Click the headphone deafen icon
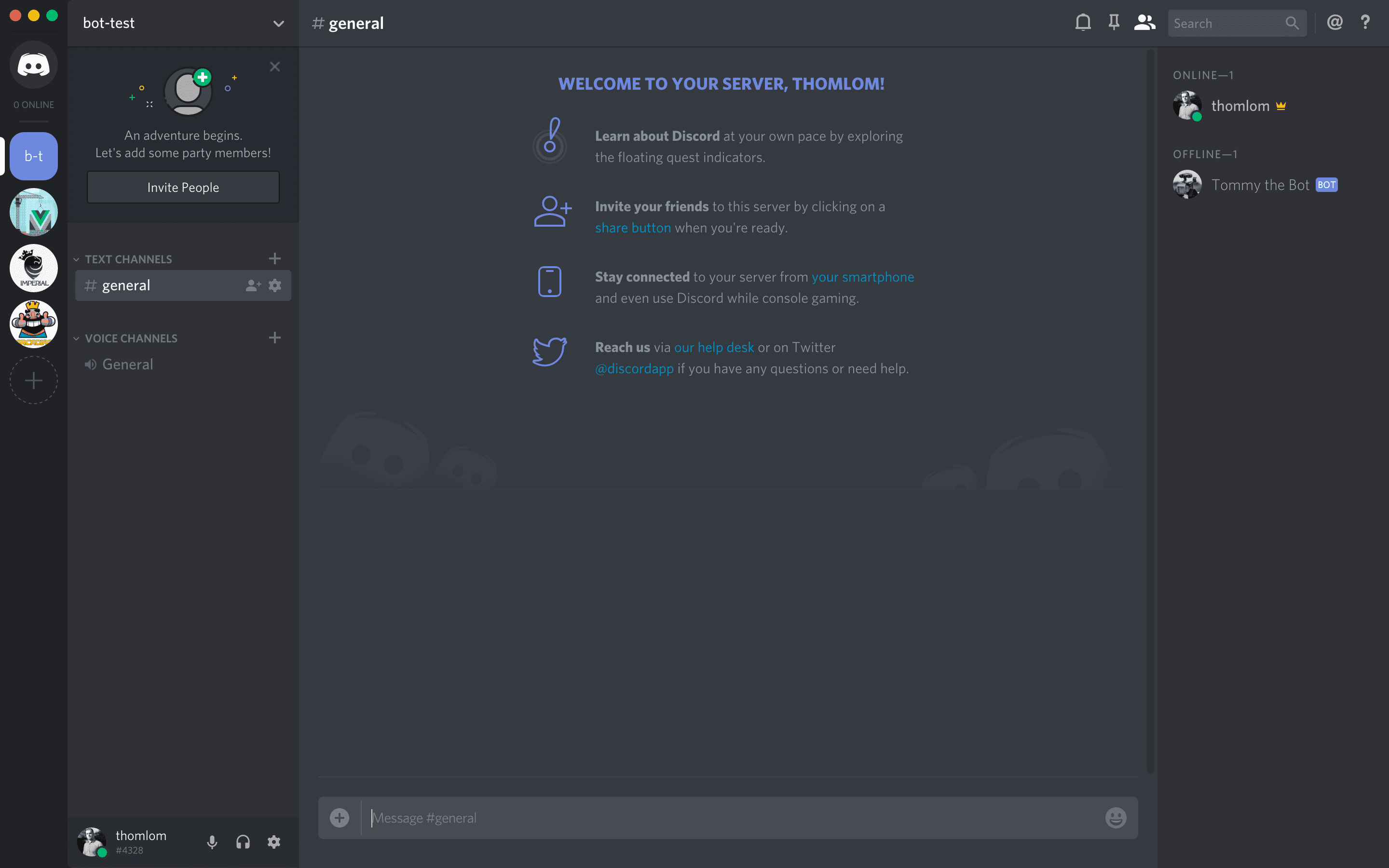1389x868 pixels. 243,842
